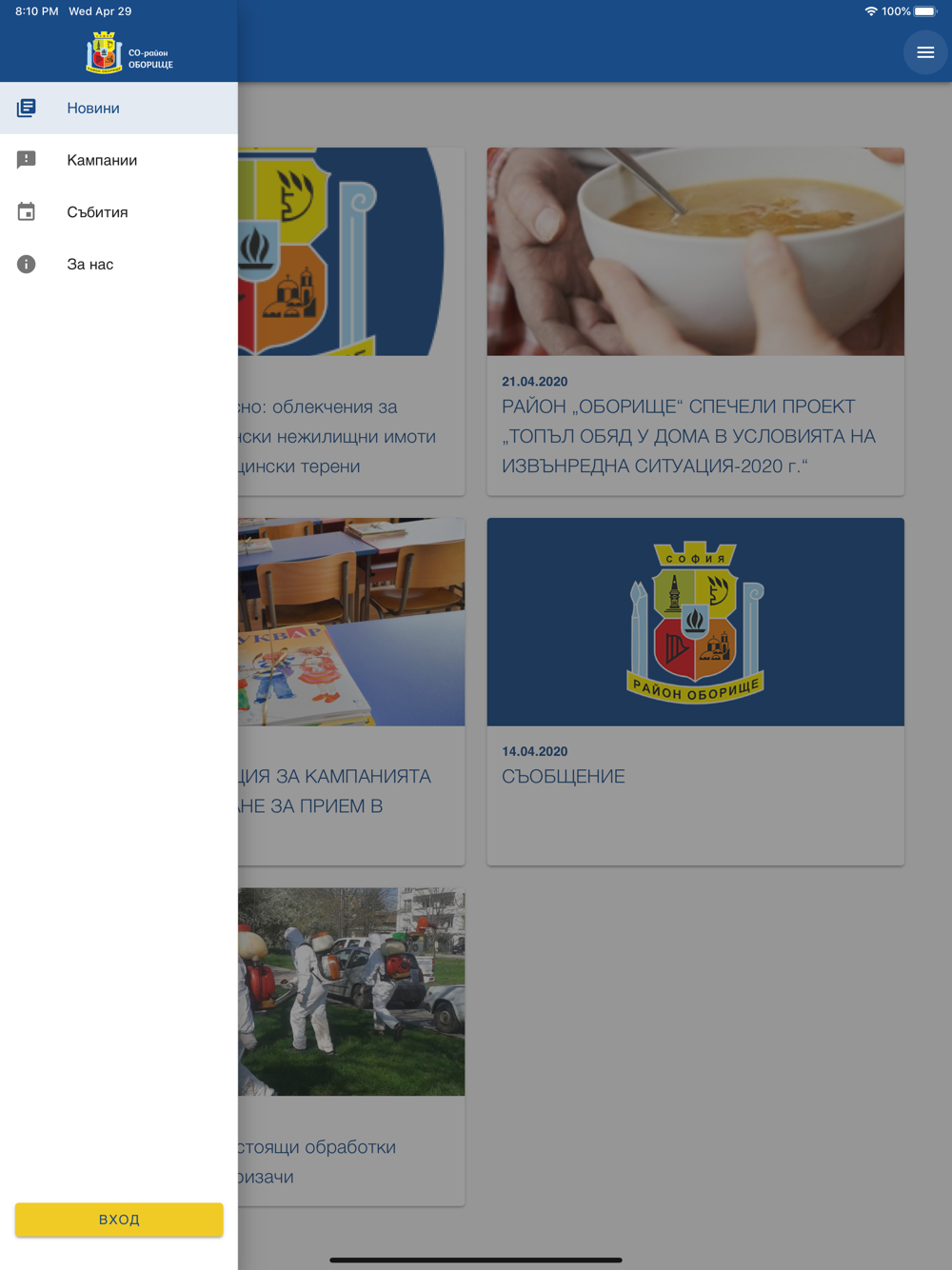This screenshot has height=1270, width=952.
Task: Open the classroom desks photo card
Action: (351, 691)
